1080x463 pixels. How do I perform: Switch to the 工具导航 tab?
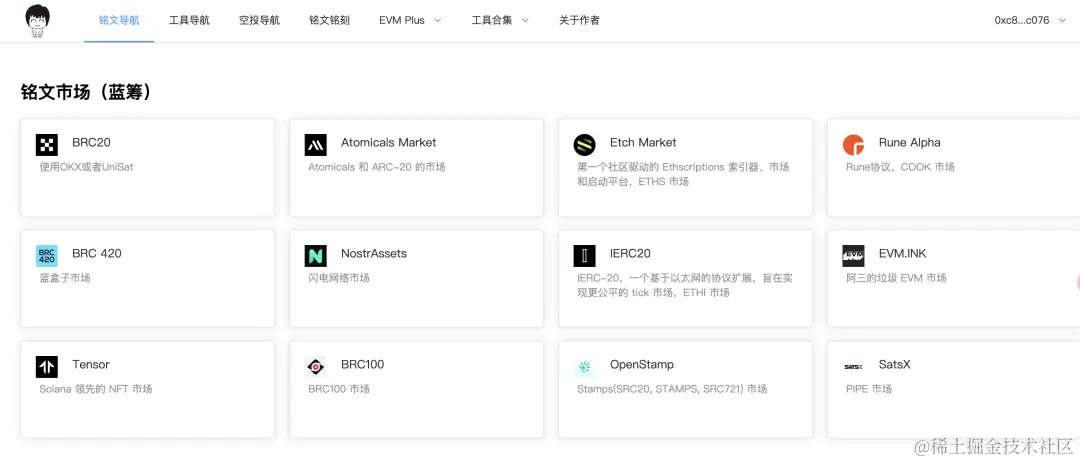[x=189, y=21]
